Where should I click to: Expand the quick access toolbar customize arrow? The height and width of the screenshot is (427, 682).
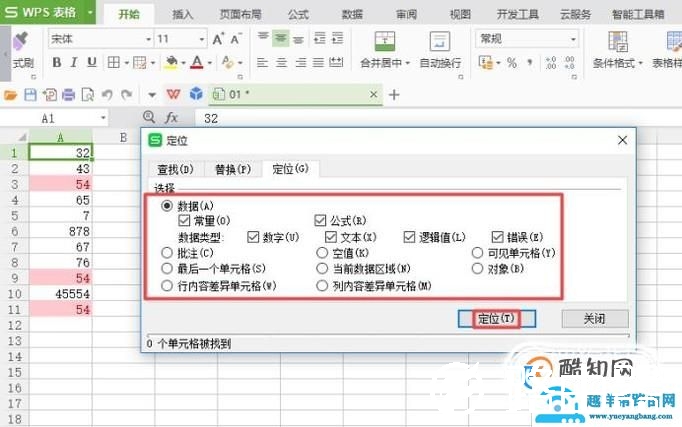pyautogui.click(x=152, y=94)
